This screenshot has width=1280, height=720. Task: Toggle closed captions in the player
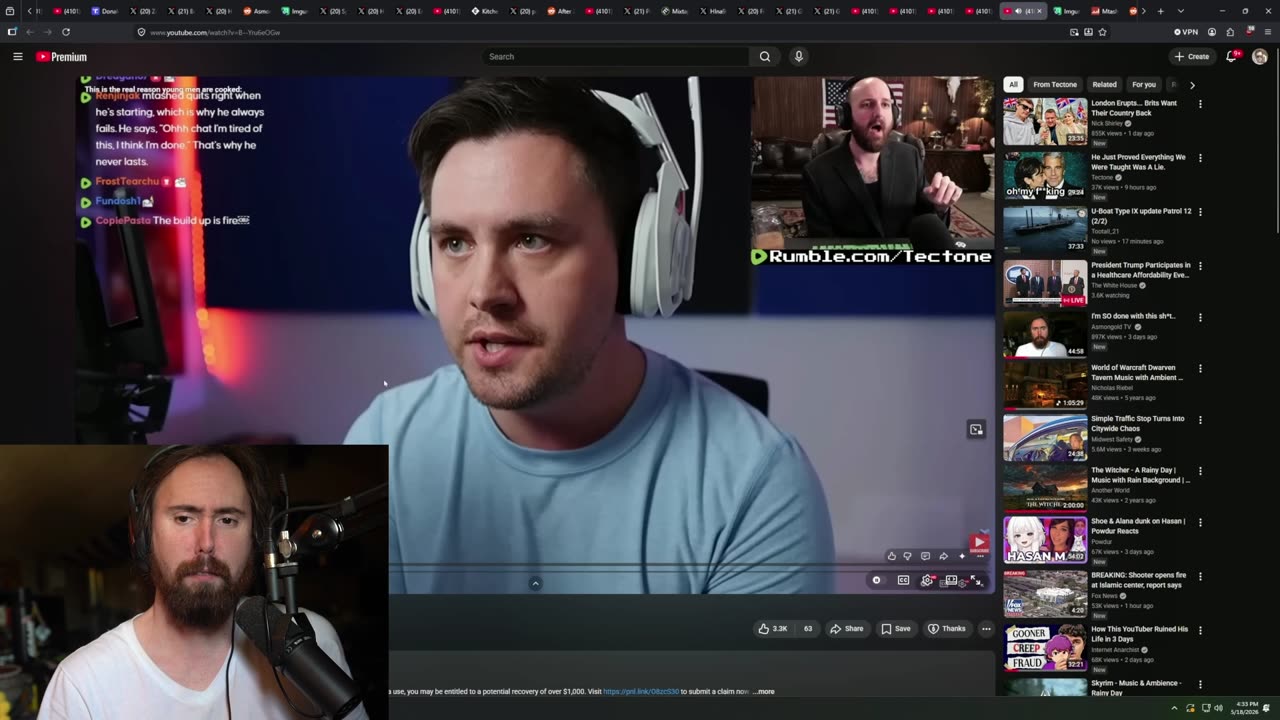[x=903, y=580]
